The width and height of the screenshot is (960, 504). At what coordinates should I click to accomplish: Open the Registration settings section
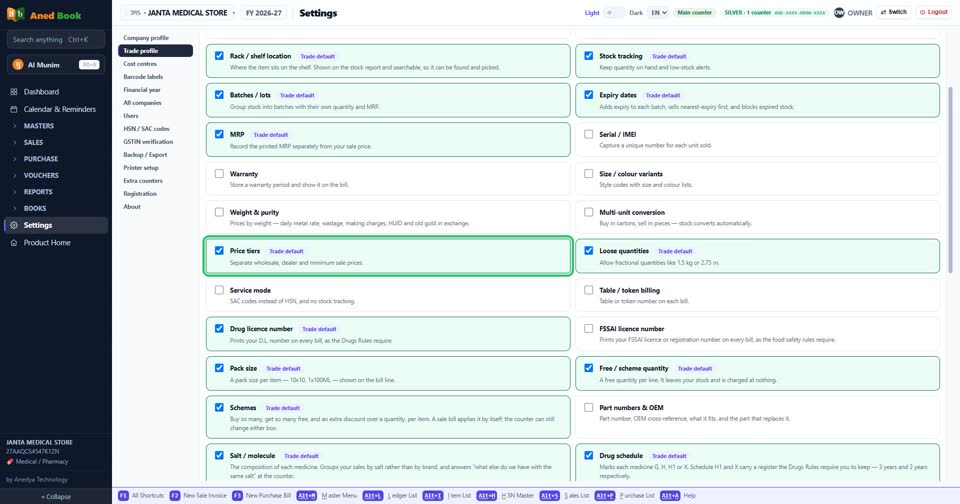pos(155,194)
